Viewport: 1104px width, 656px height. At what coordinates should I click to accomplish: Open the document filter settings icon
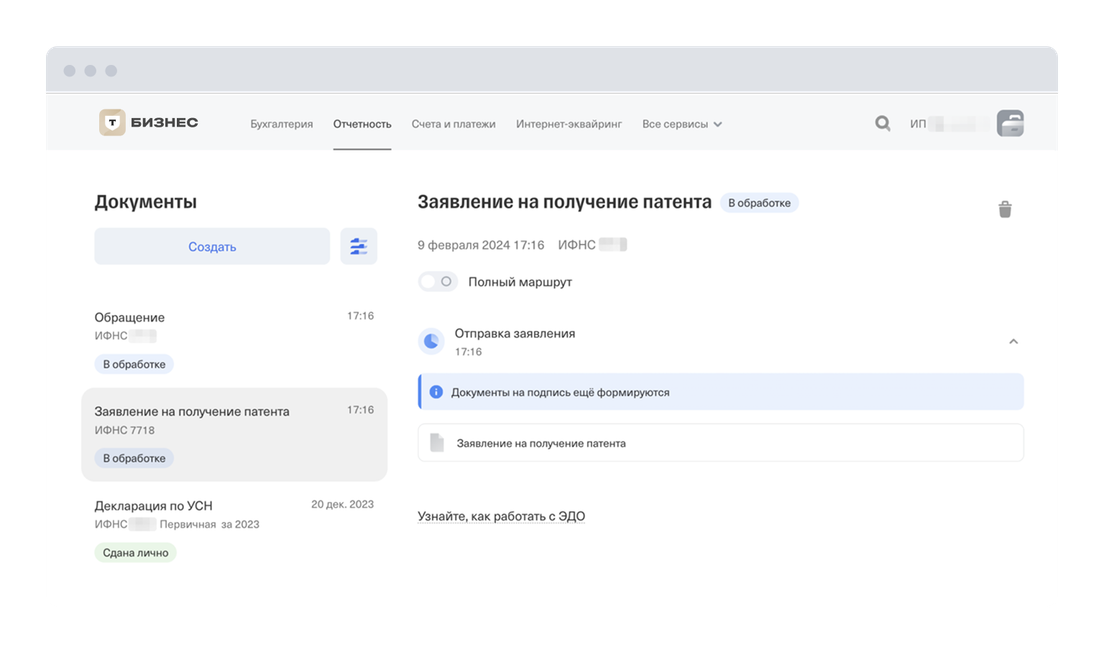[x=359, y=246]
